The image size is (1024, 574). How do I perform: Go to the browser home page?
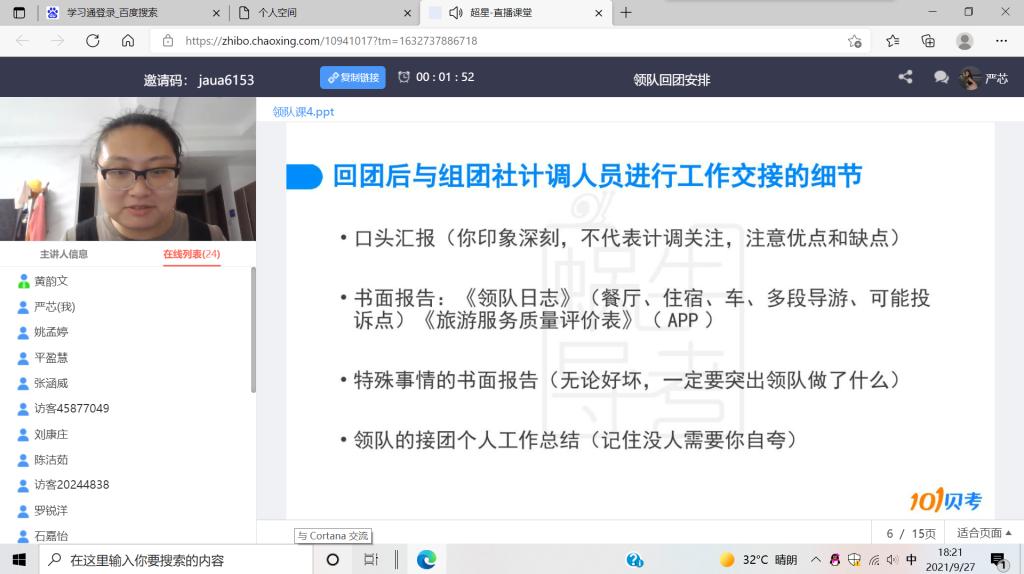tap(128, 41)
